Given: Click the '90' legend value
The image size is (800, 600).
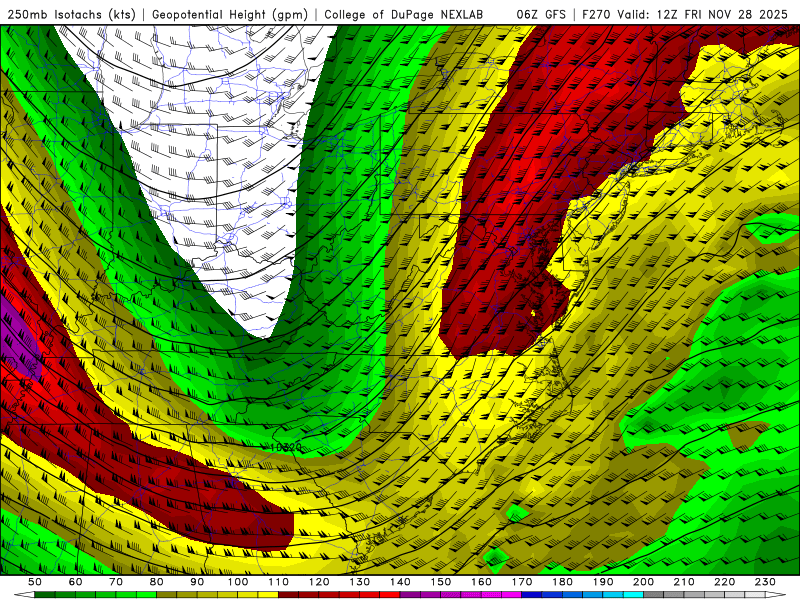Looking at the screenshot, I should (197, 582).
